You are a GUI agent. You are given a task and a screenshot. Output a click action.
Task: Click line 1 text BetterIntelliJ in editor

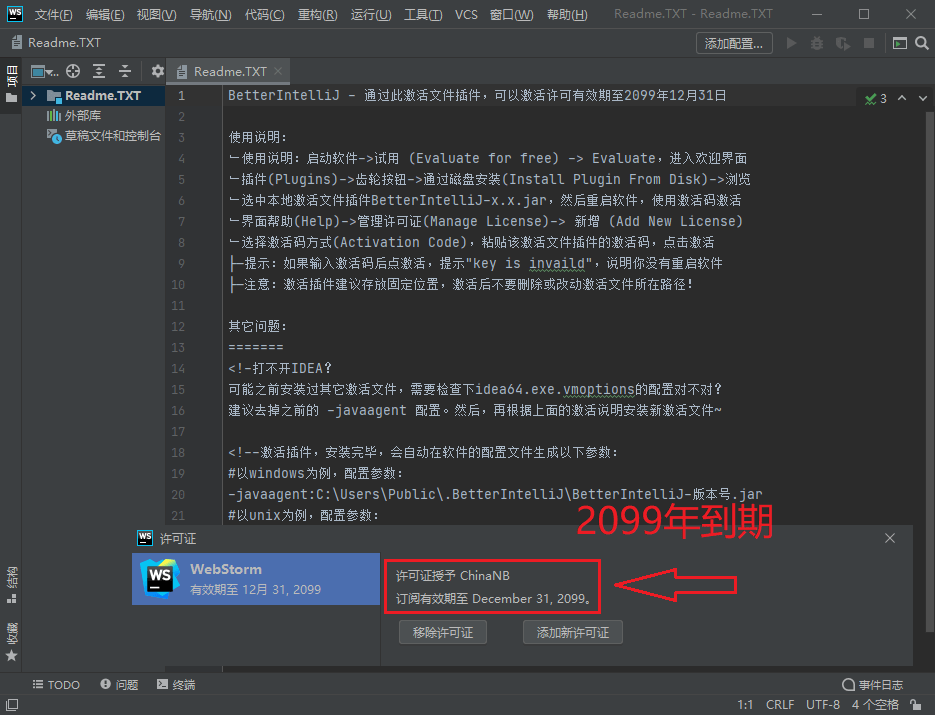[284, 95]
